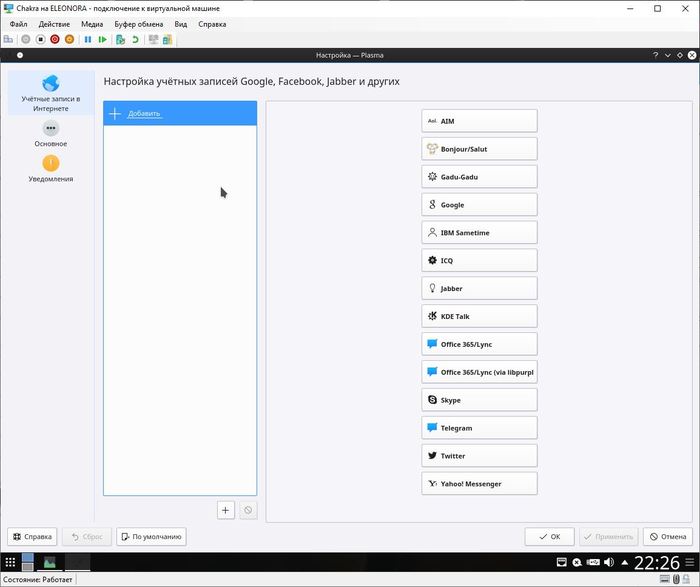
Task: Click the volume icon in system tray
Action: 609,563
